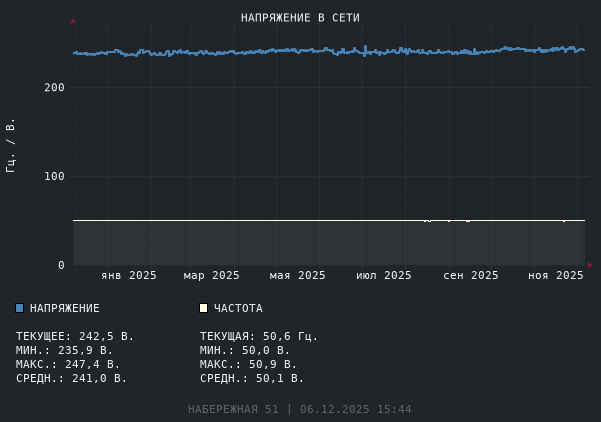Click the red arrow at X axis end
The image size is (601, 422).
click(589, 265)
